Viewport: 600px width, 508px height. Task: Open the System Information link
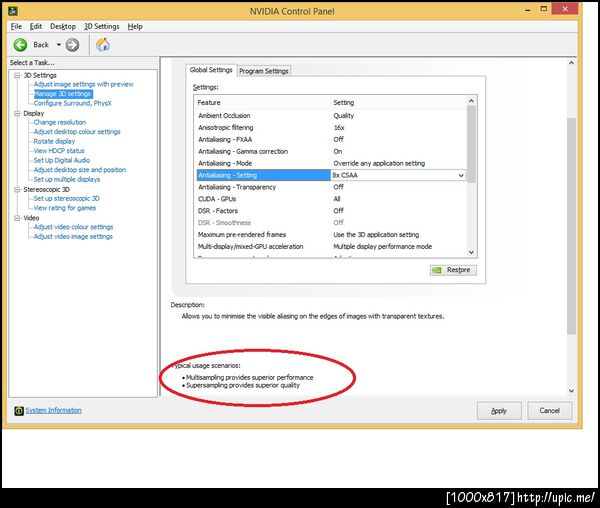coord(53,410)
